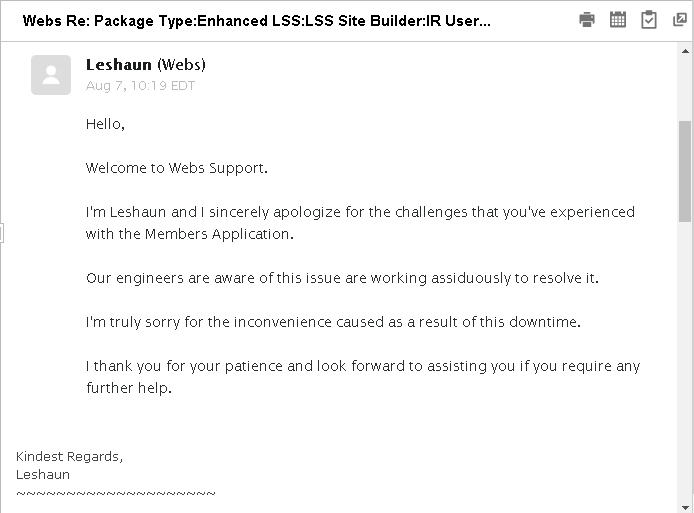Click the "(Webs)" label beside the sender

tap(181, 65)
